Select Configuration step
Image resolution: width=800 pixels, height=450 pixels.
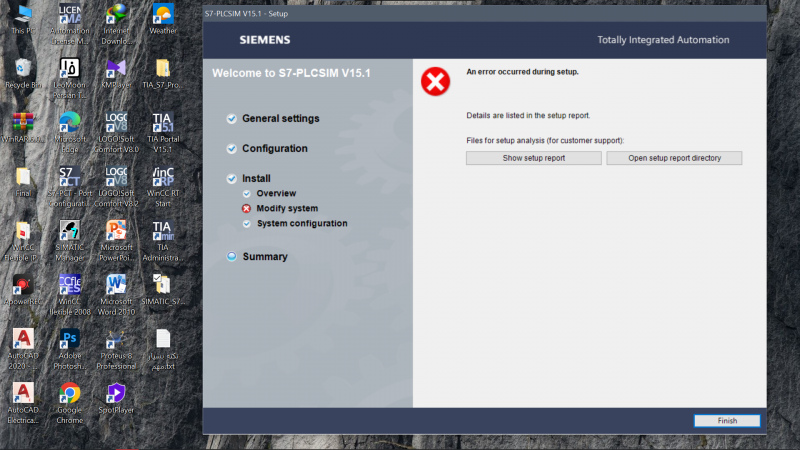coord(274,148)
